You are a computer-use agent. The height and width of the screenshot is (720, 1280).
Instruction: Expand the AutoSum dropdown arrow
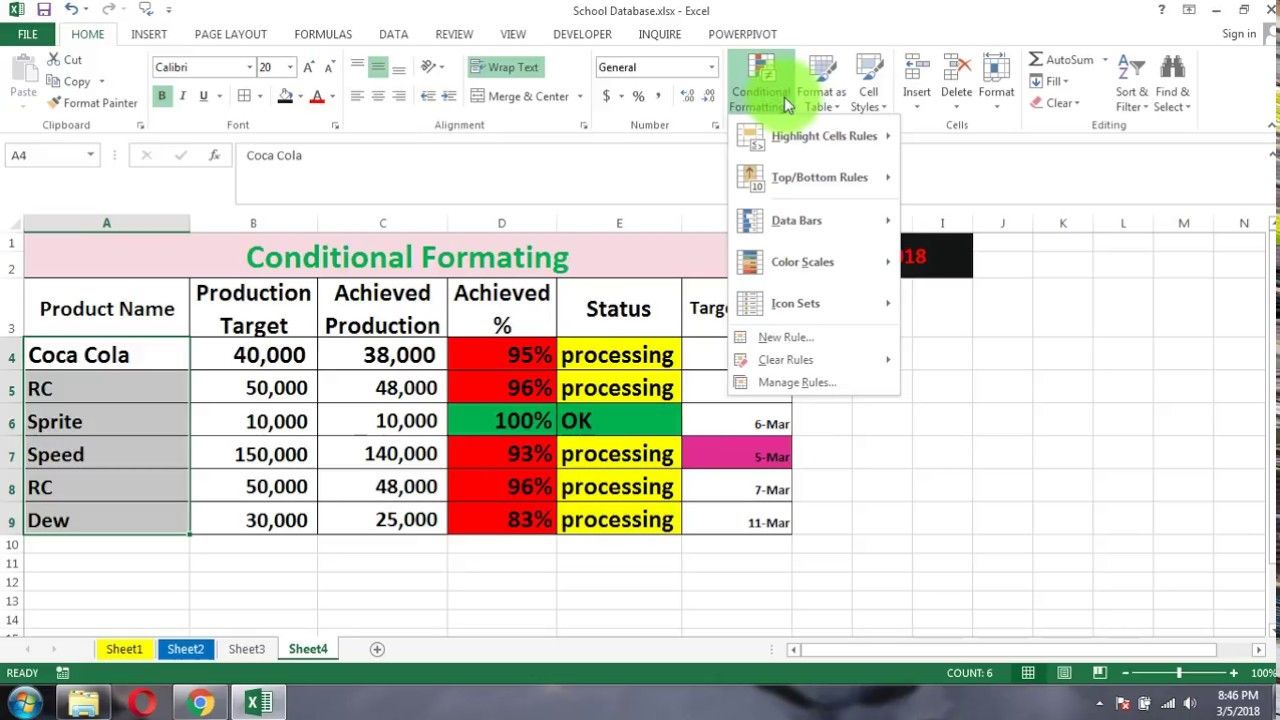[x=1105, y=60]
